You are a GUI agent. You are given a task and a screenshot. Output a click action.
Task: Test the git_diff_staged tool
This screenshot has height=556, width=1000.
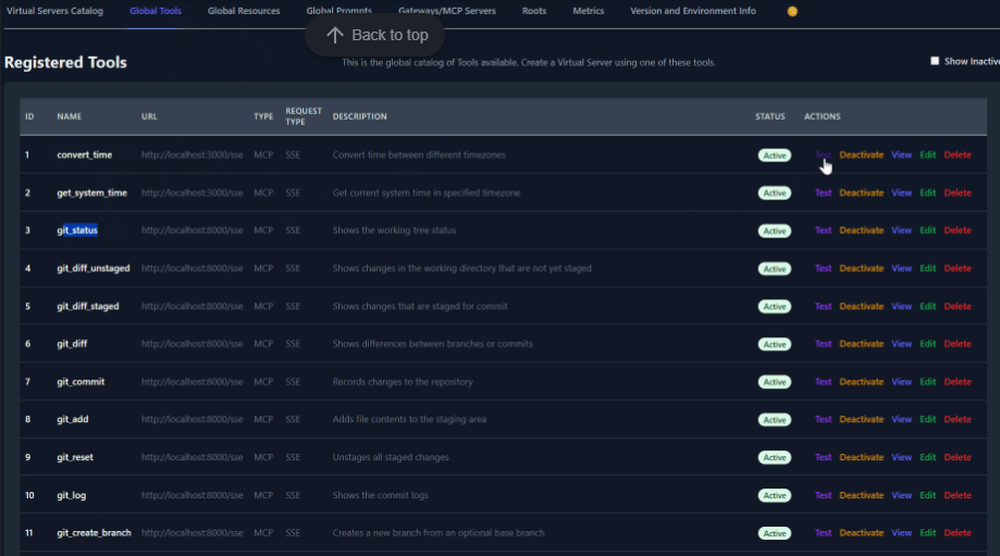click(x=823, y=306)
